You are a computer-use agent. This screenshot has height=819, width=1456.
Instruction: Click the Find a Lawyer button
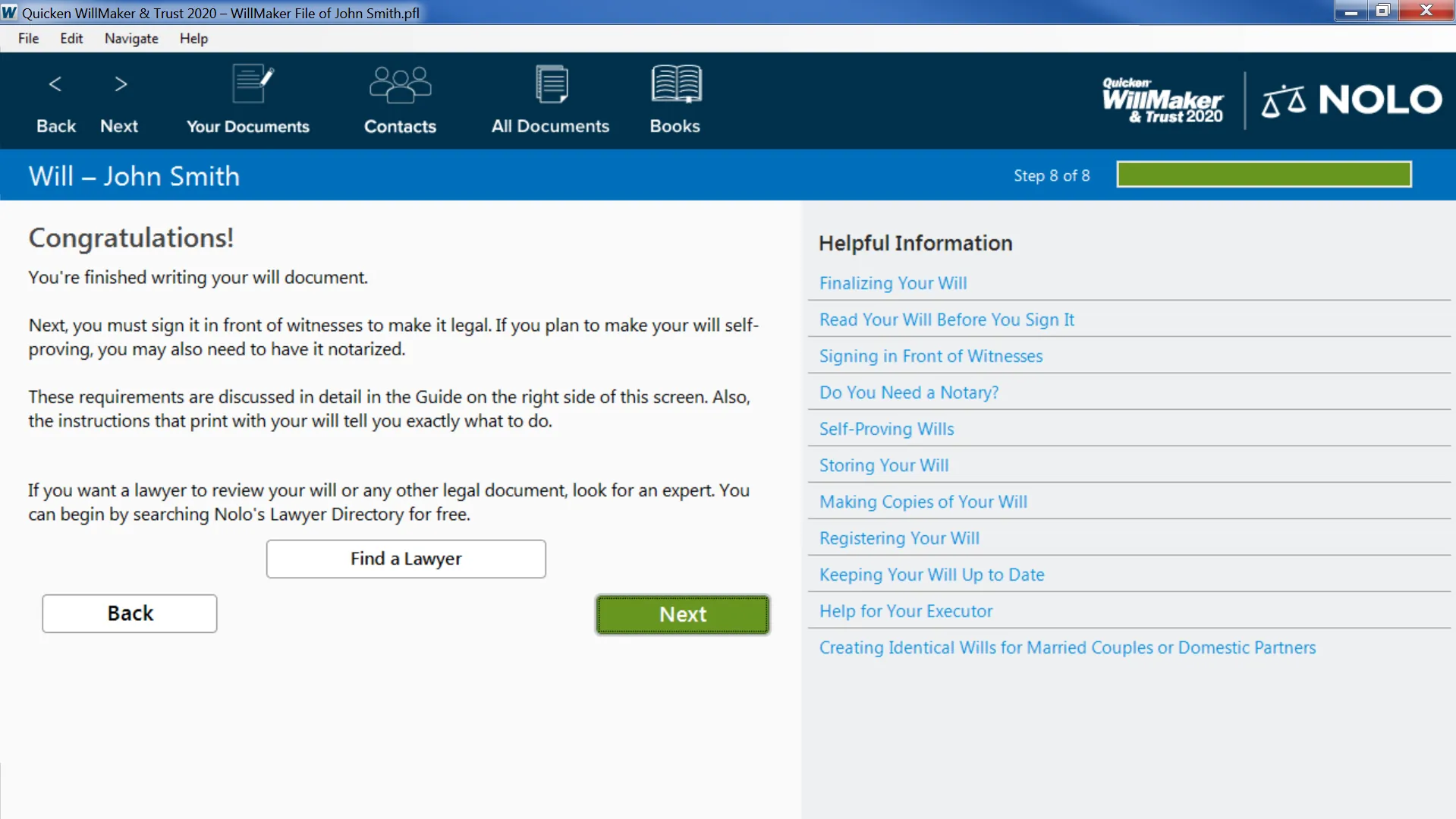406,559
